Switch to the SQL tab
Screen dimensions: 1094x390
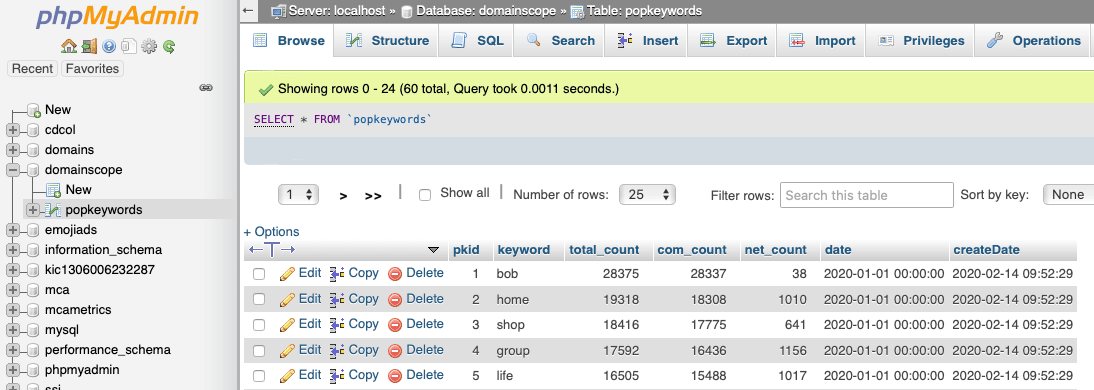(477, 40)
